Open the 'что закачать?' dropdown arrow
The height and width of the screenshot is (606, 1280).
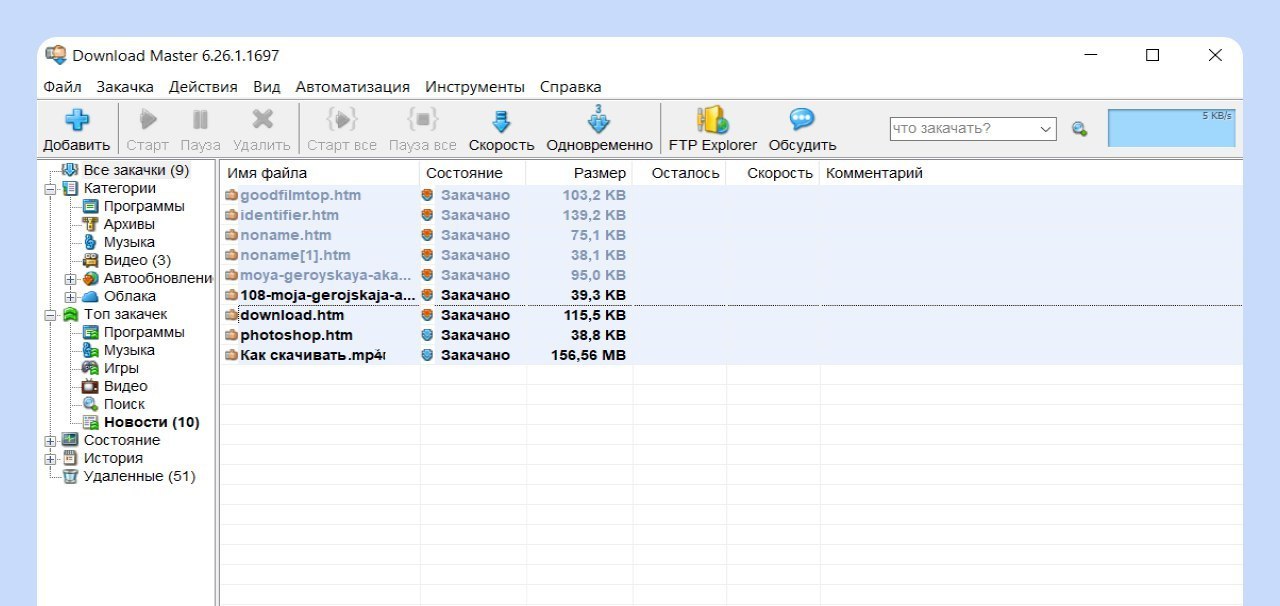(1046, 129)
